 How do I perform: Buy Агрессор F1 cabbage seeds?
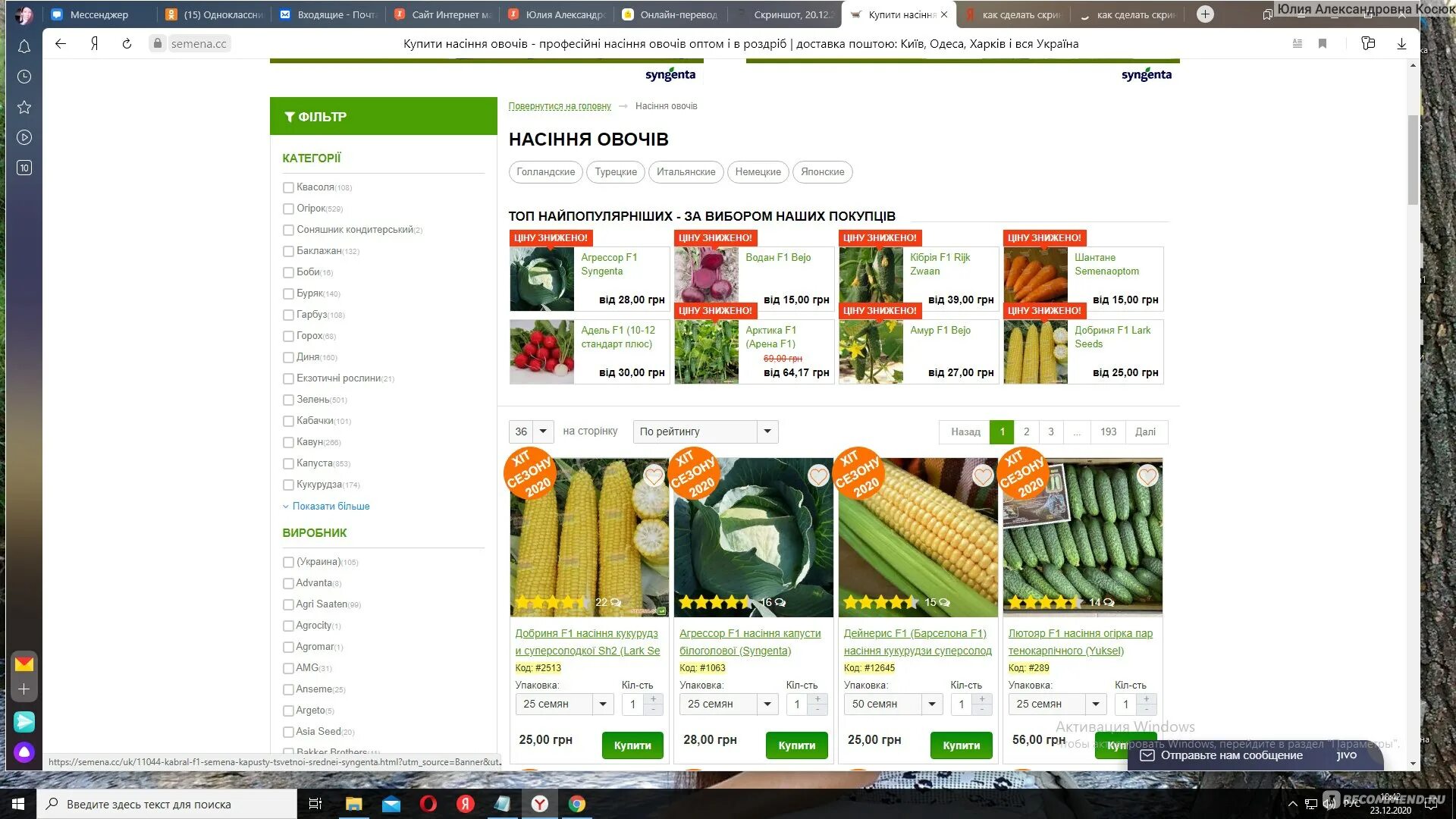pyautogui.click(x=797, y=745)
